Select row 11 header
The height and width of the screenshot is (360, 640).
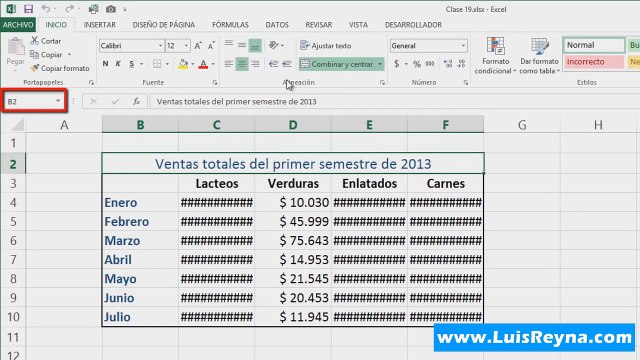tap(13, 337)
